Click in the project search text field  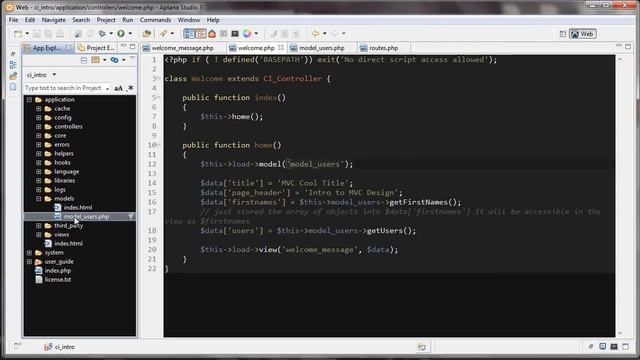64,88
